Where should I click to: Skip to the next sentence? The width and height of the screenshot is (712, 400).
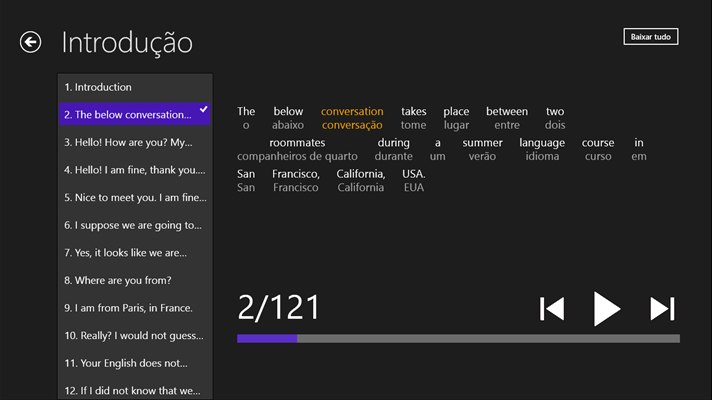[x=662, y=309]
